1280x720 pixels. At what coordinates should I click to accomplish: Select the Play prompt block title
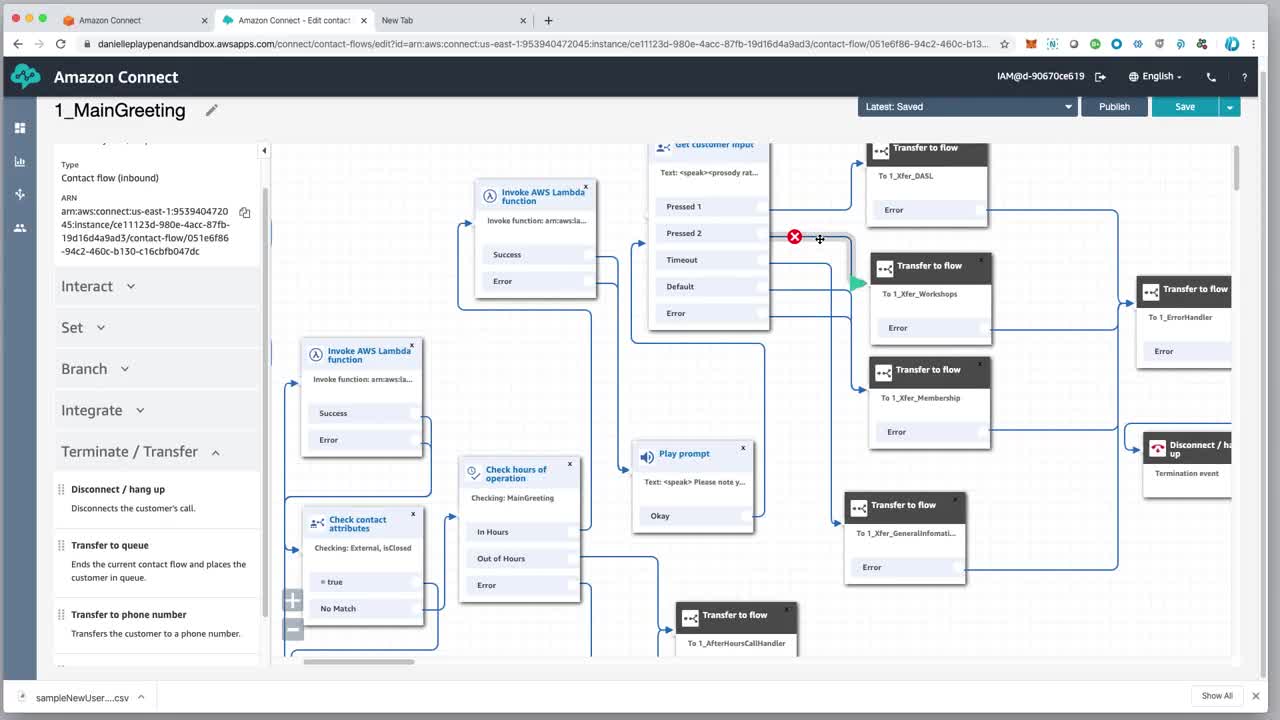click(x=684, y=454)
